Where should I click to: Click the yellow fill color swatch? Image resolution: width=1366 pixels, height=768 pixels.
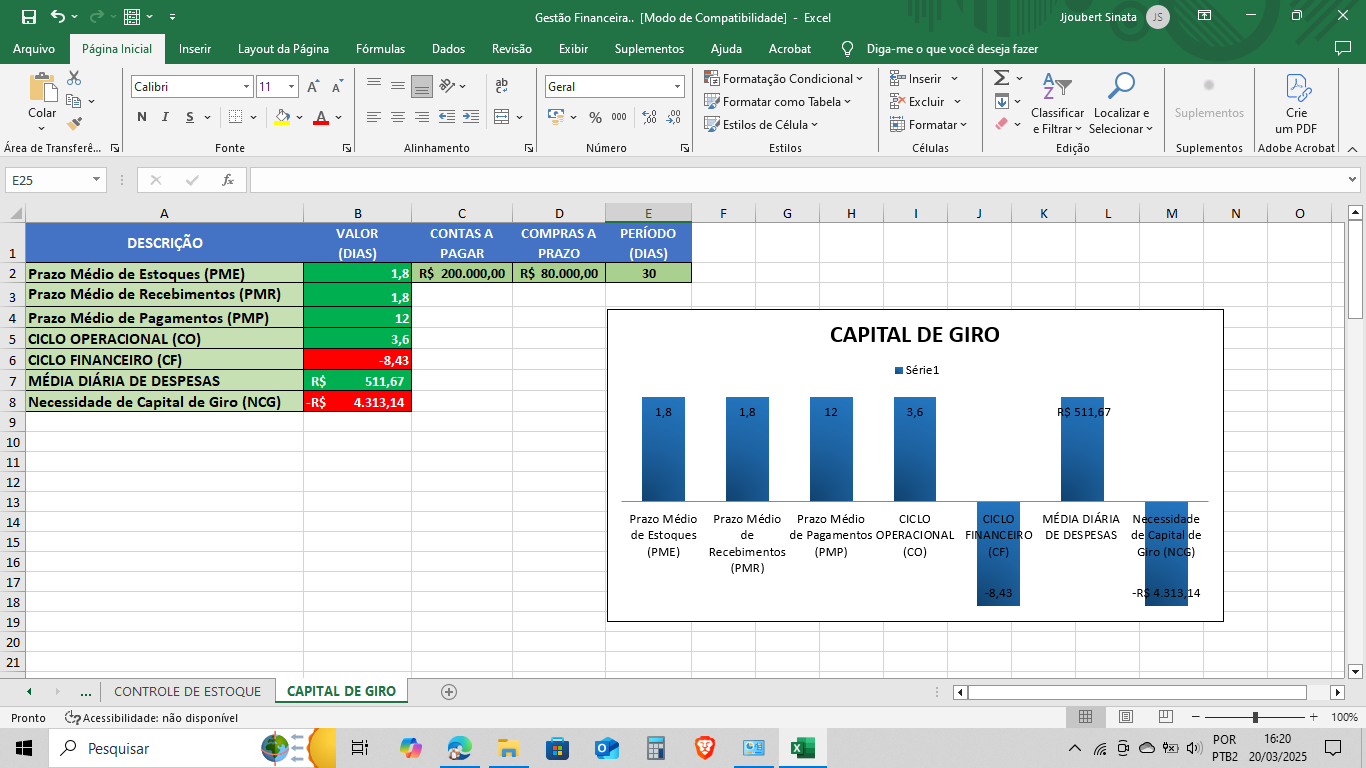[282, 117]
